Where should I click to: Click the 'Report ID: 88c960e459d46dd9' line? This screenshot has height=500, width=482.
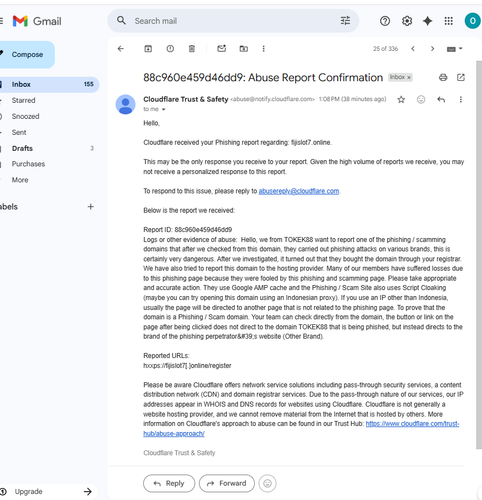pos(188,230)
